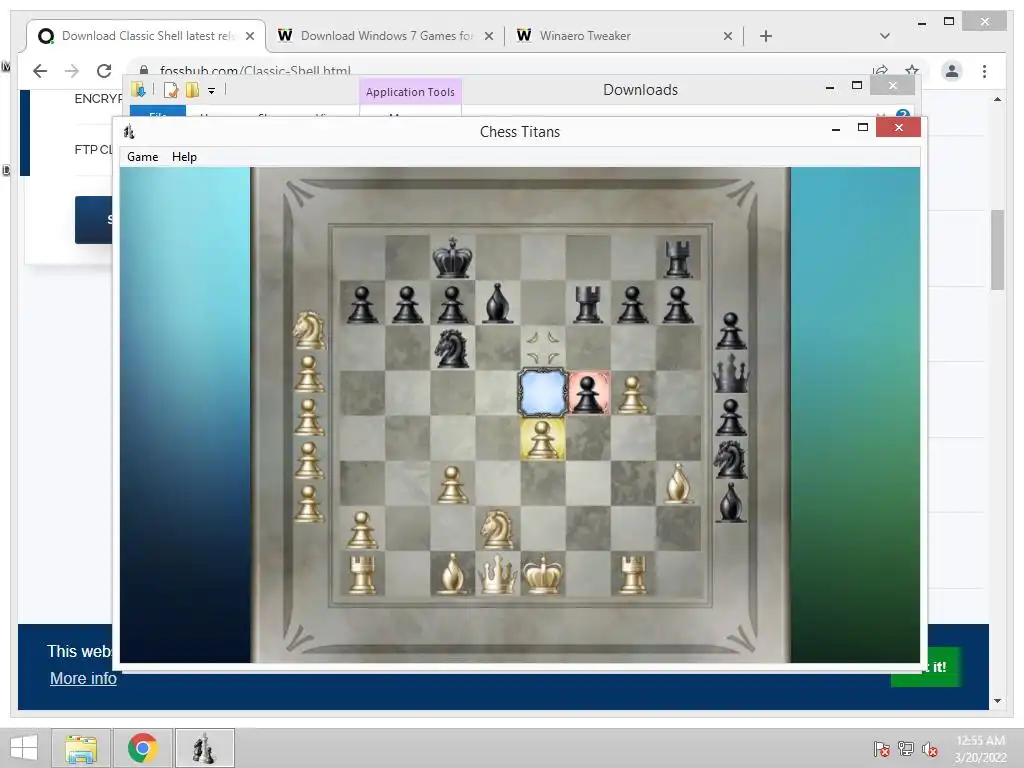Select the black pawn on a7
This screenshot has width=1024, height=768.
[x=362, y=304]
